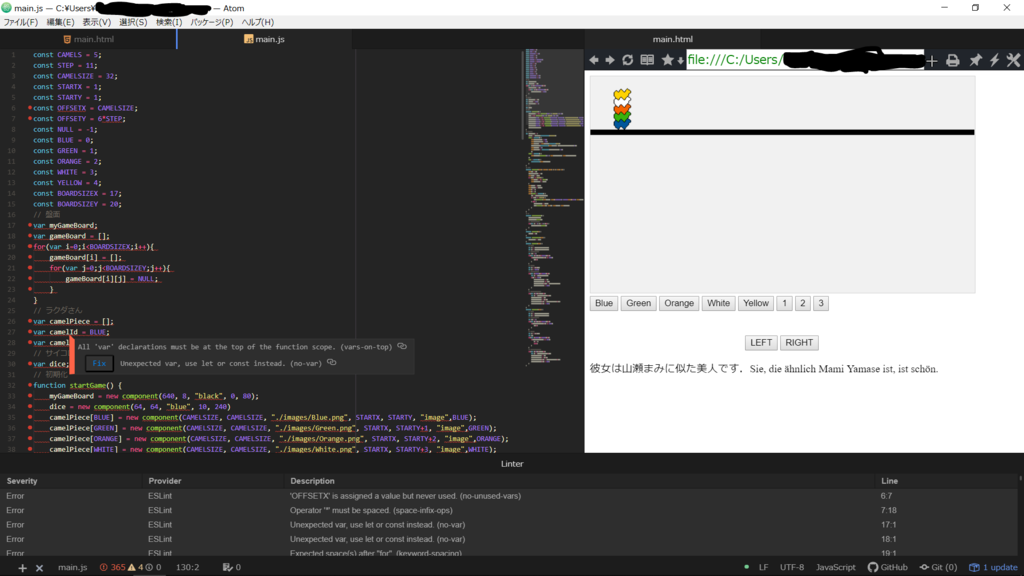
Task: Open the 1 update package notice
Action: click(x=993, y=568)
